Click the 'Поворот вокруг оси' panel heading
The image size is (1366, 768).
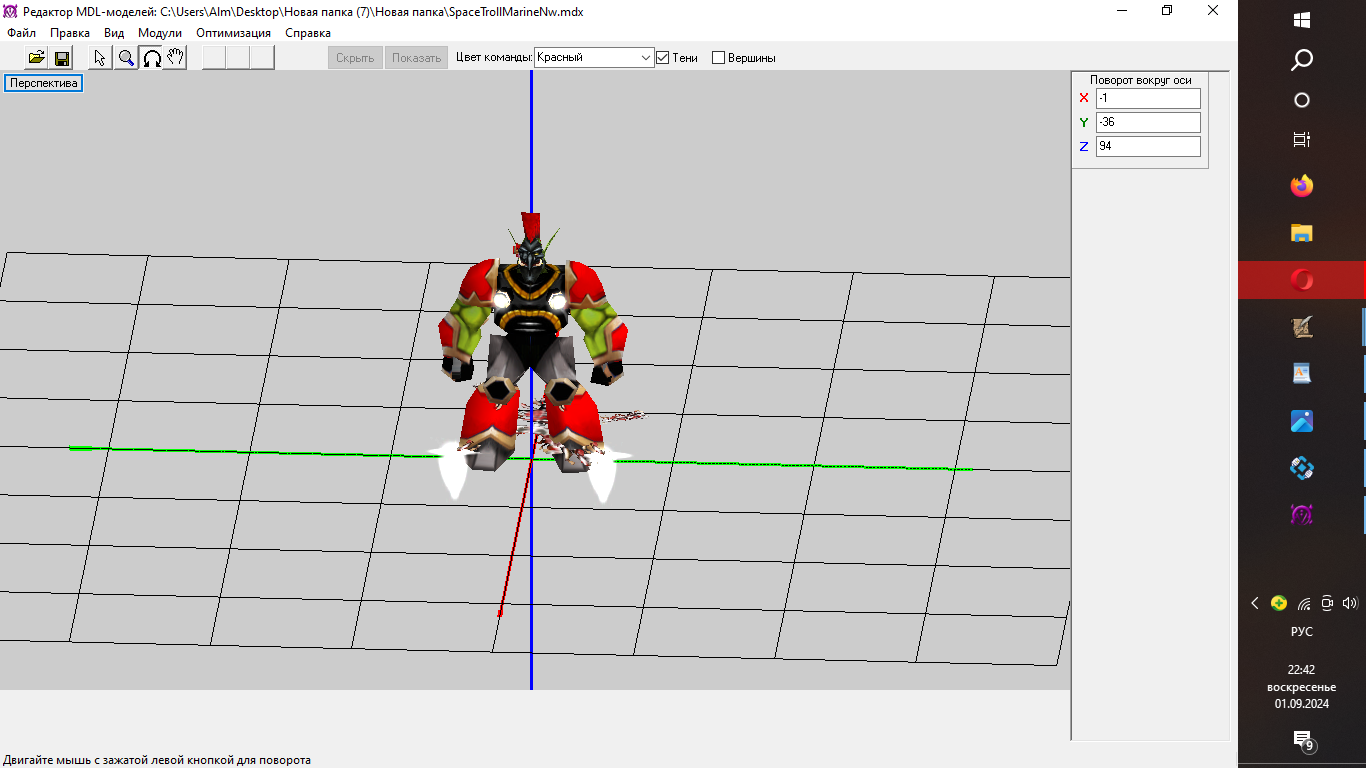pos(1140,80)
